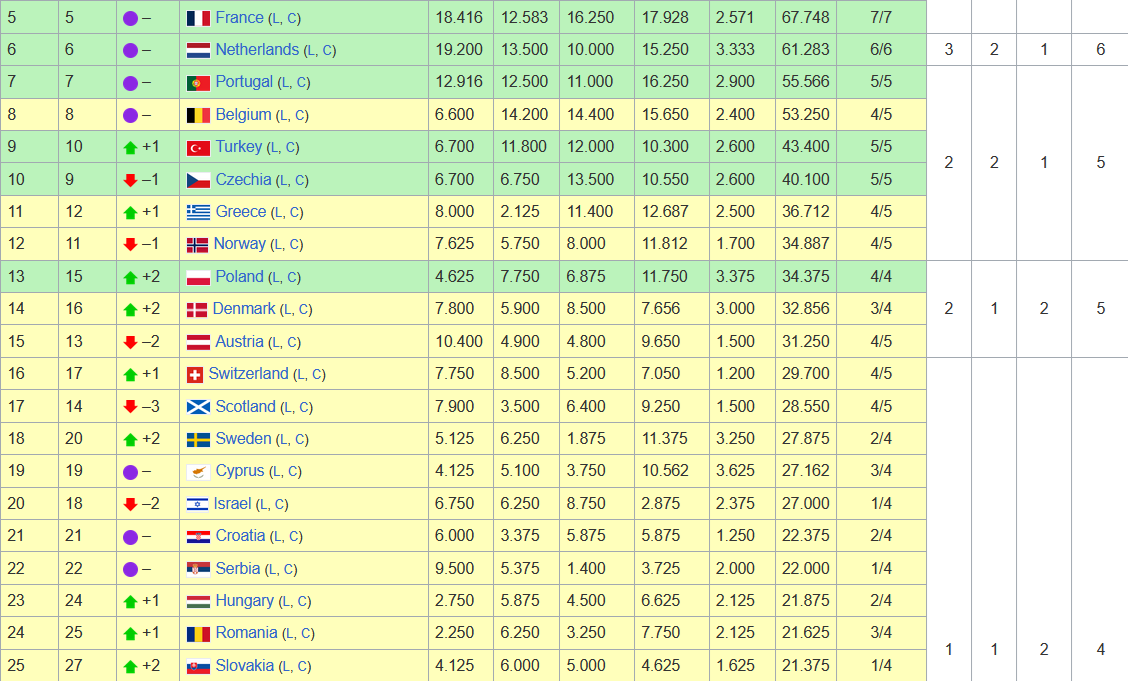Open the Cyprus country link

click(240, 470)
